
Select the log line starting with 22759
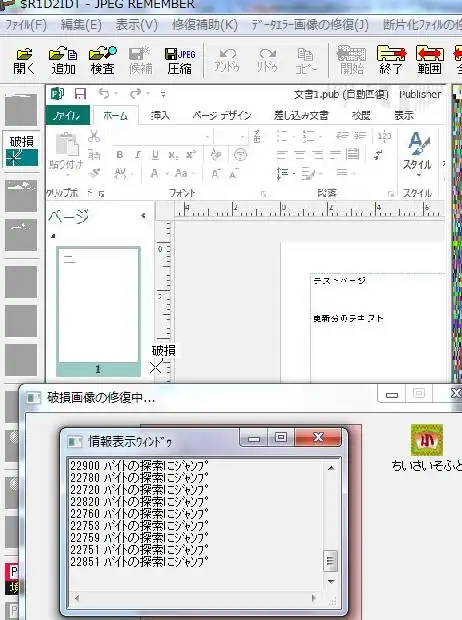click(139, 538)
